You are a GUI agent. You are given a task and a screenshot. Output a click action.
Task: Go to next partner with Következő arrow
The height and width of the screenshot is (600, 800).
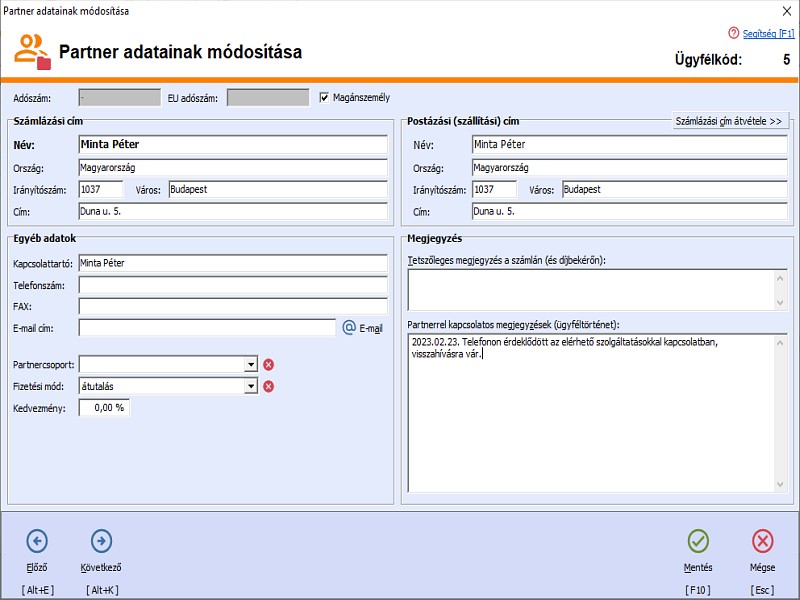click(x=101, y=542)
